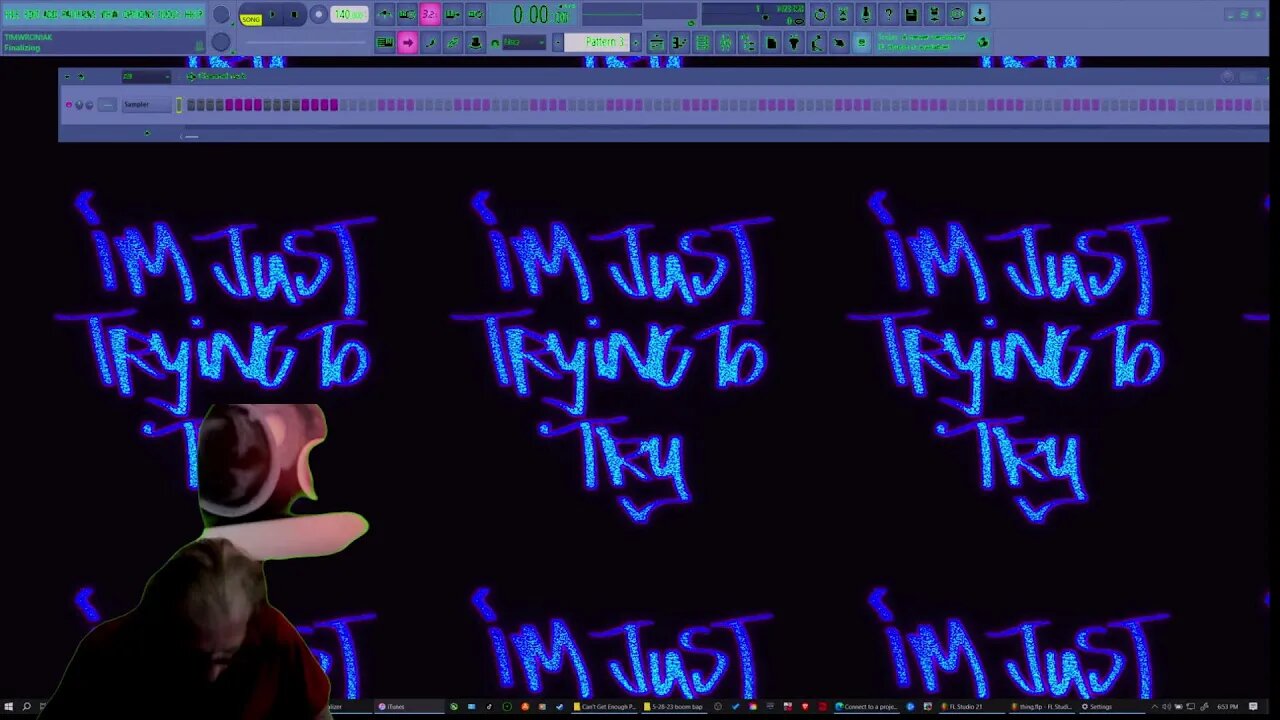Arm the round record button
The image size is (1280, 720).
click(318, 14)
